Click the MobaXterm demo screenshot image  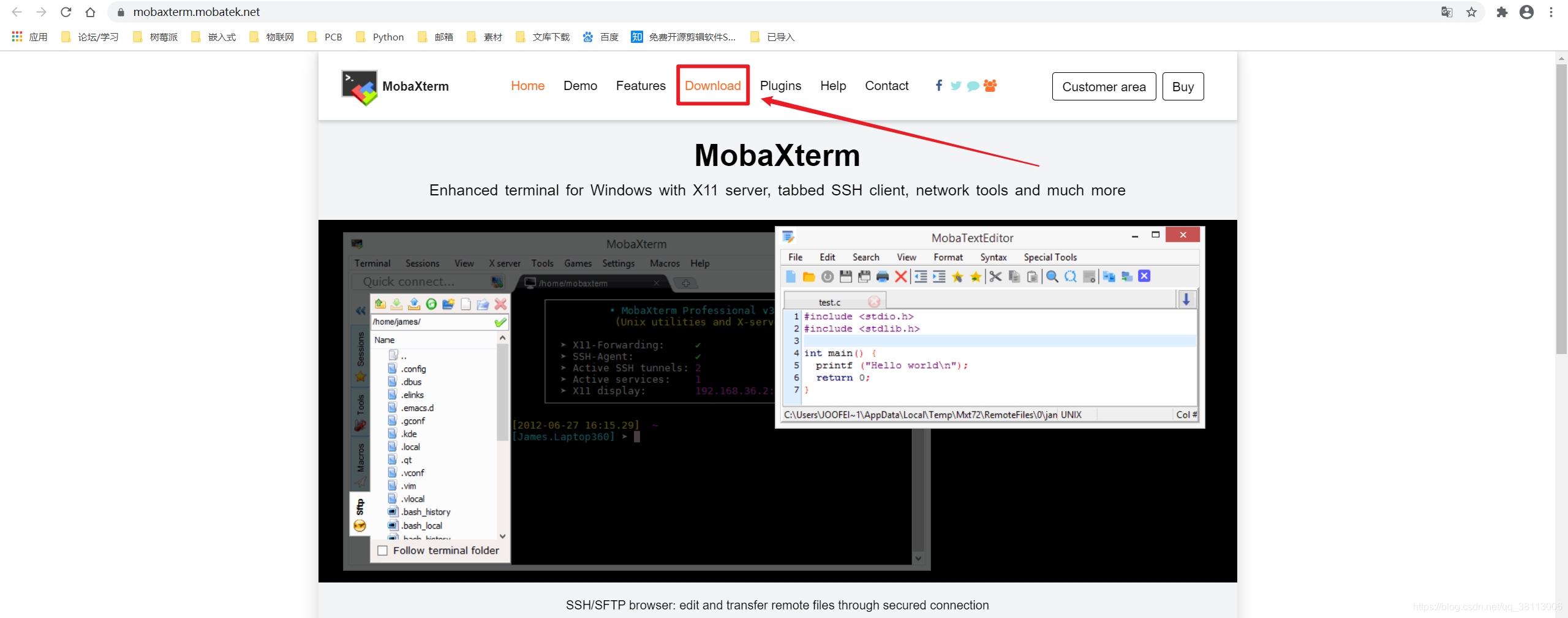pos(777,401)
